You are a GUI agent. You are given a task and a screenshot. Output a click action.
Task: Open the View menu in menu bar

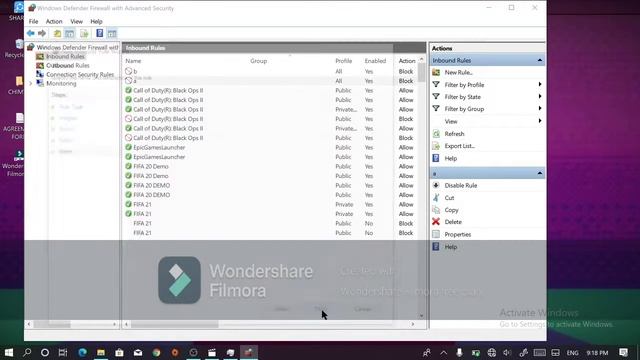coord(76,21)
